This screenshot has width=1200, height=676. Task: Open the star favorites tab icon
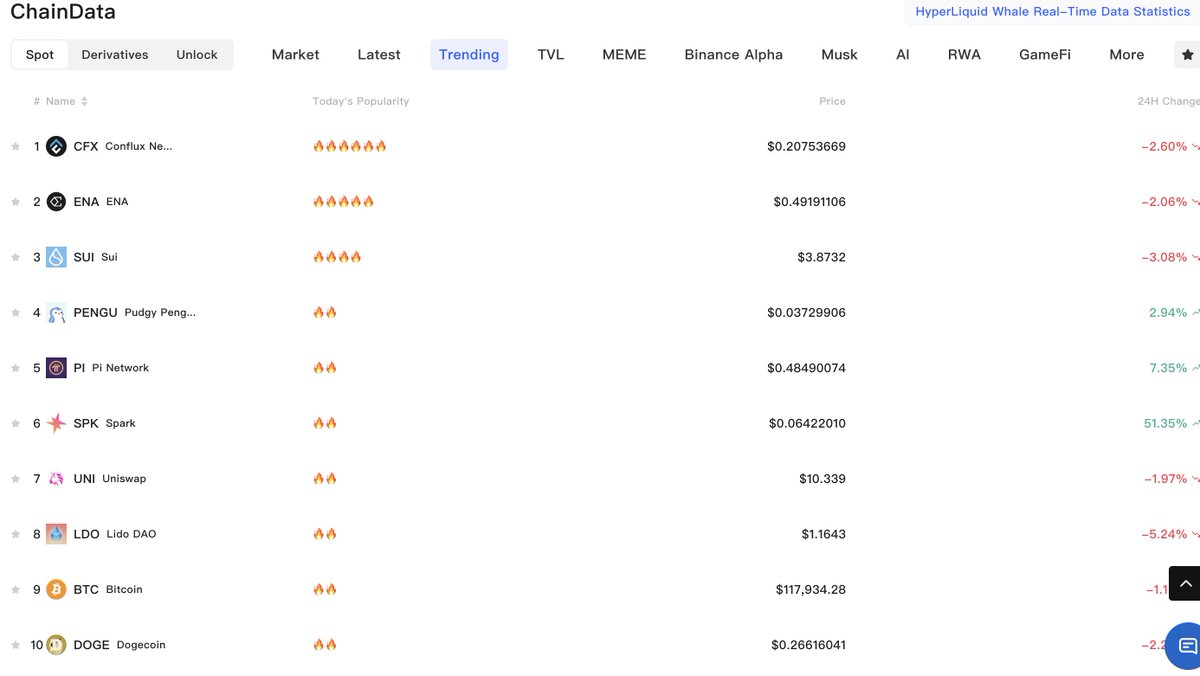[x=1187, y=55]
